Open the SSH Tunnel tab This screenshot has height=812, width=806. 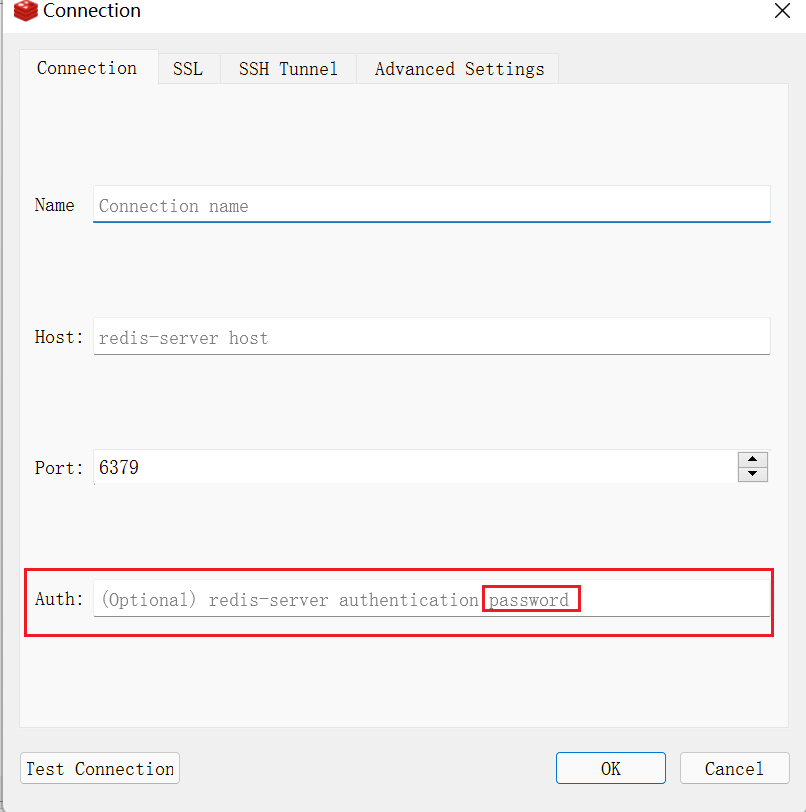tap(288, 68)
